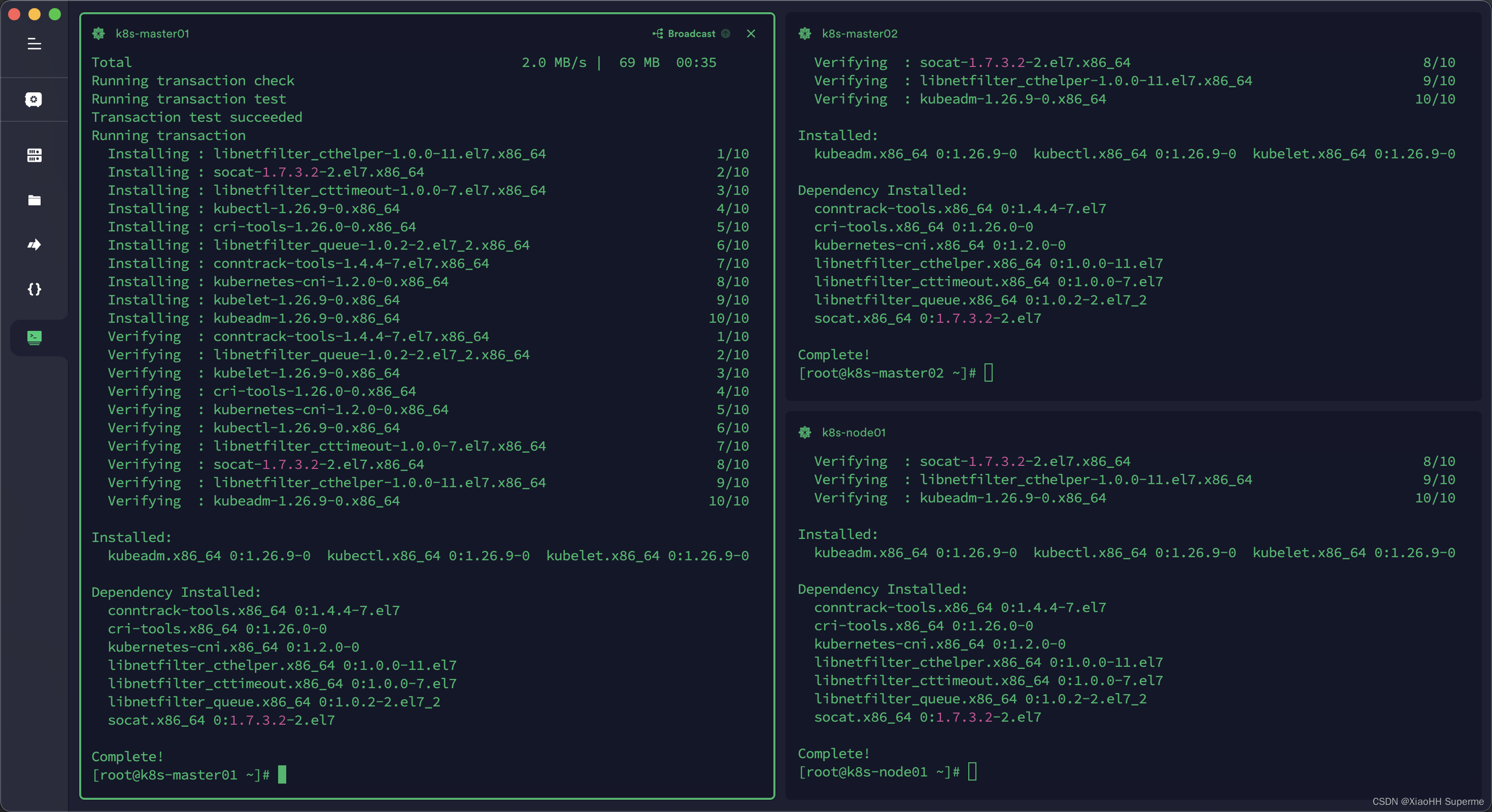1492x812 pixels.
Task: Select the active terminal icon in the sidebar
Action: tap(34, 337)
